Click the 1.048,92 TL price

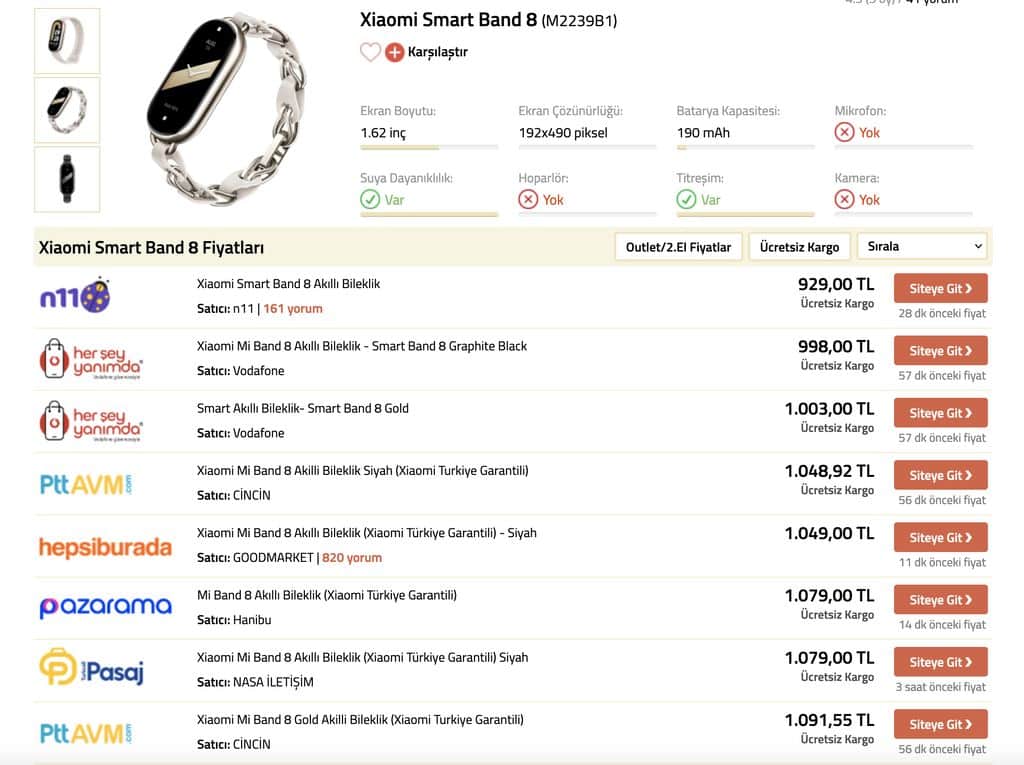pyautogui.click(x=829, y=471)
